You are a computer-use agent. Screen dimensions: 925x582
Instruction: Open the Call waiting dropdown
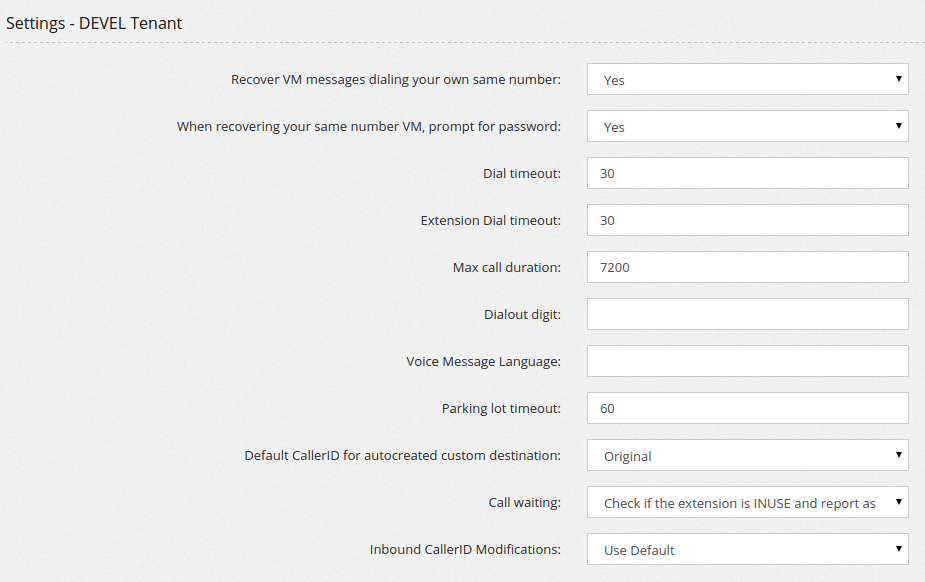[x=747, y=502]
